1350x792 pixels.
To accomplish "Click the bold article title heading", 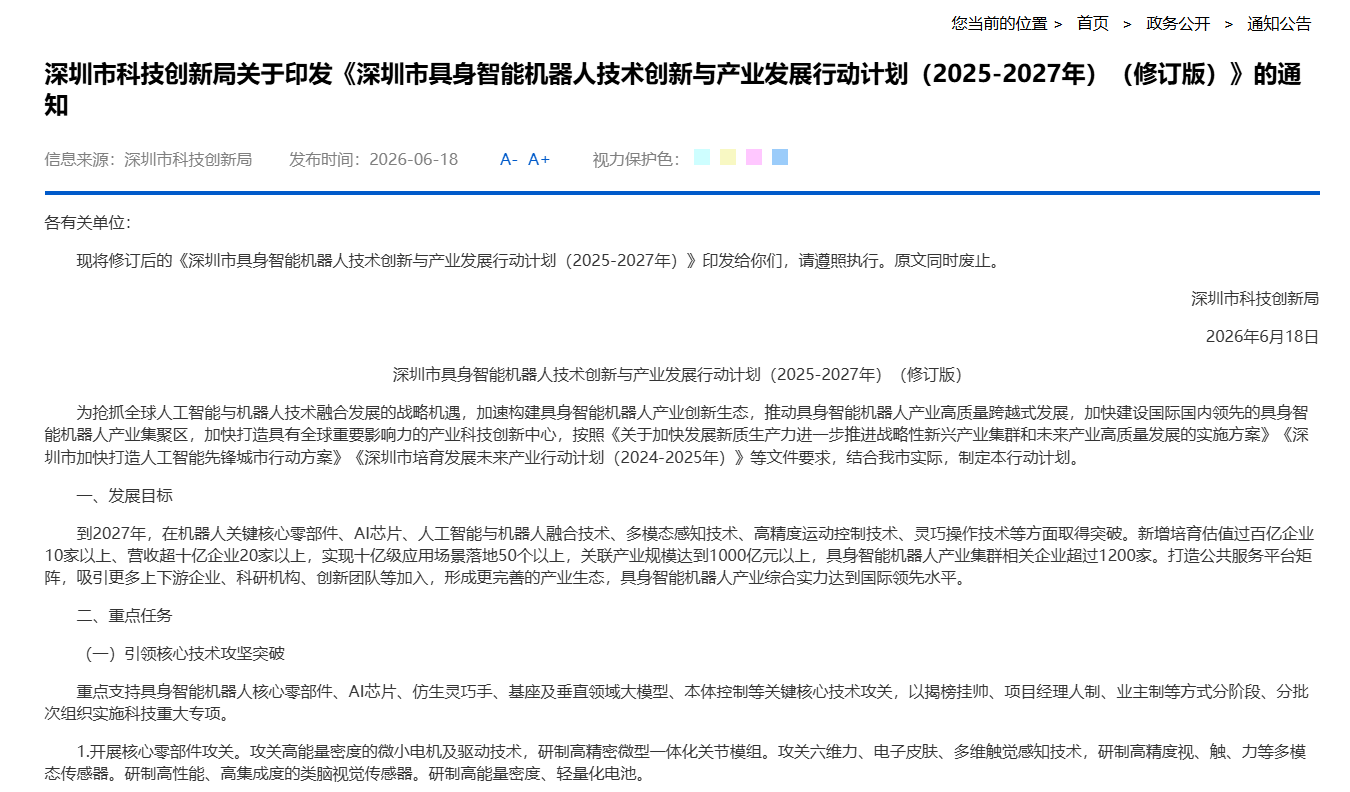I will 673,90.
